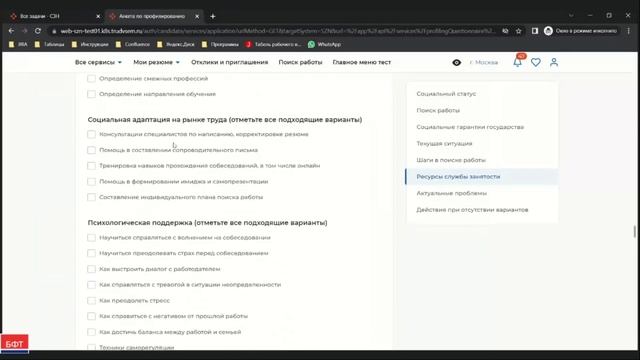Check 'Научиться преодолевать страх перед собеседованием'
The image size is (640, 360).
[91, 253]
